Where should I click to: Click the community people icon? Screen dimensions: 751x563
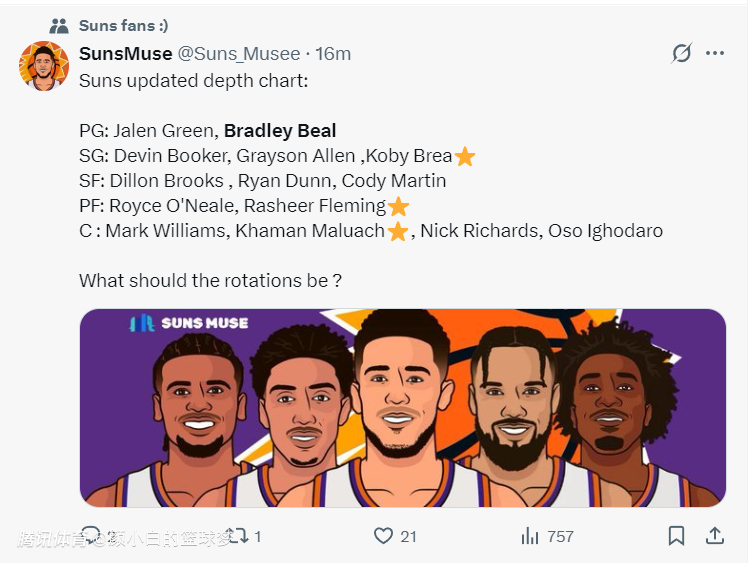(x=59, y=26)
